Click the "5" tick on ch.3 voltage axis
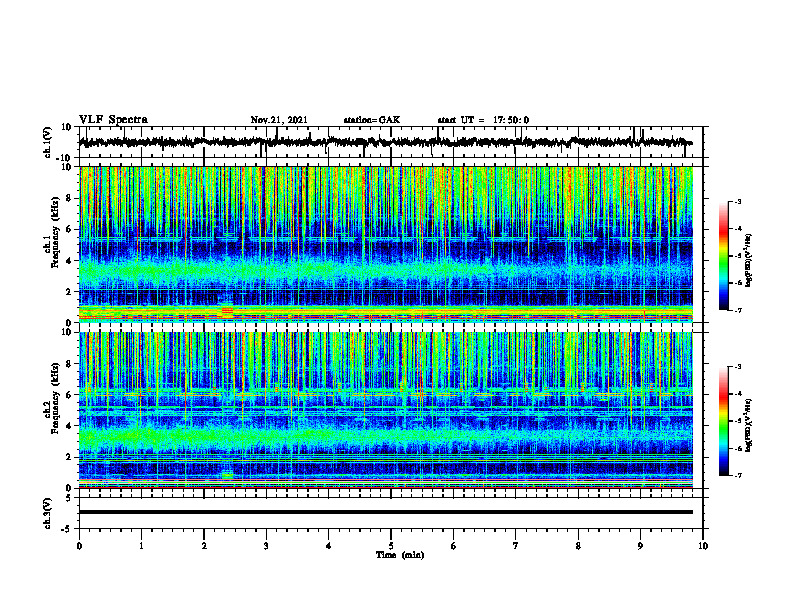This screenshot has width=792, height=612. (x=69, y=497)
